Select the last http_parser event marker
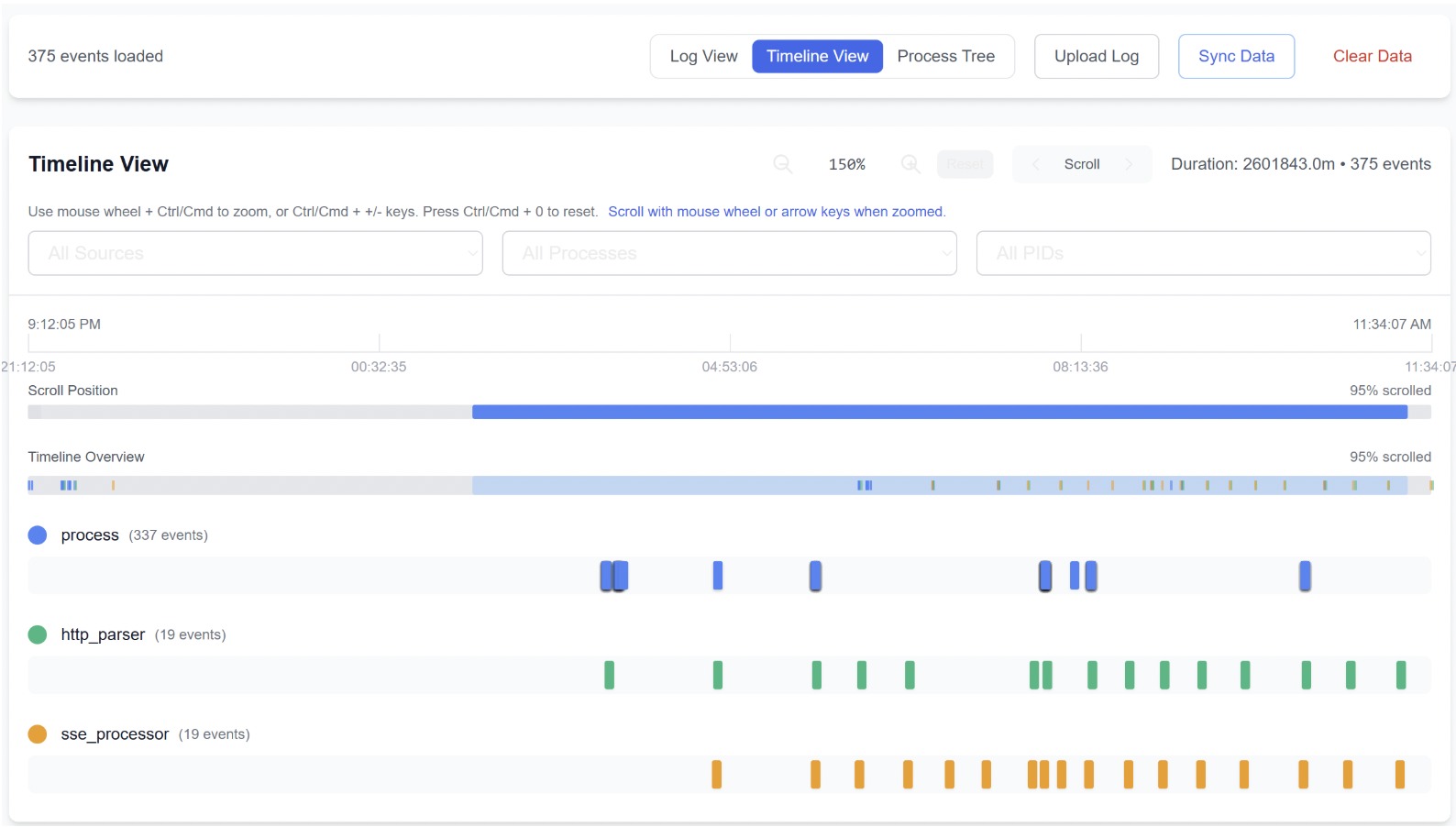Image resolution: width=1456 pixels, height=827 pixels. pos(1400,675)
